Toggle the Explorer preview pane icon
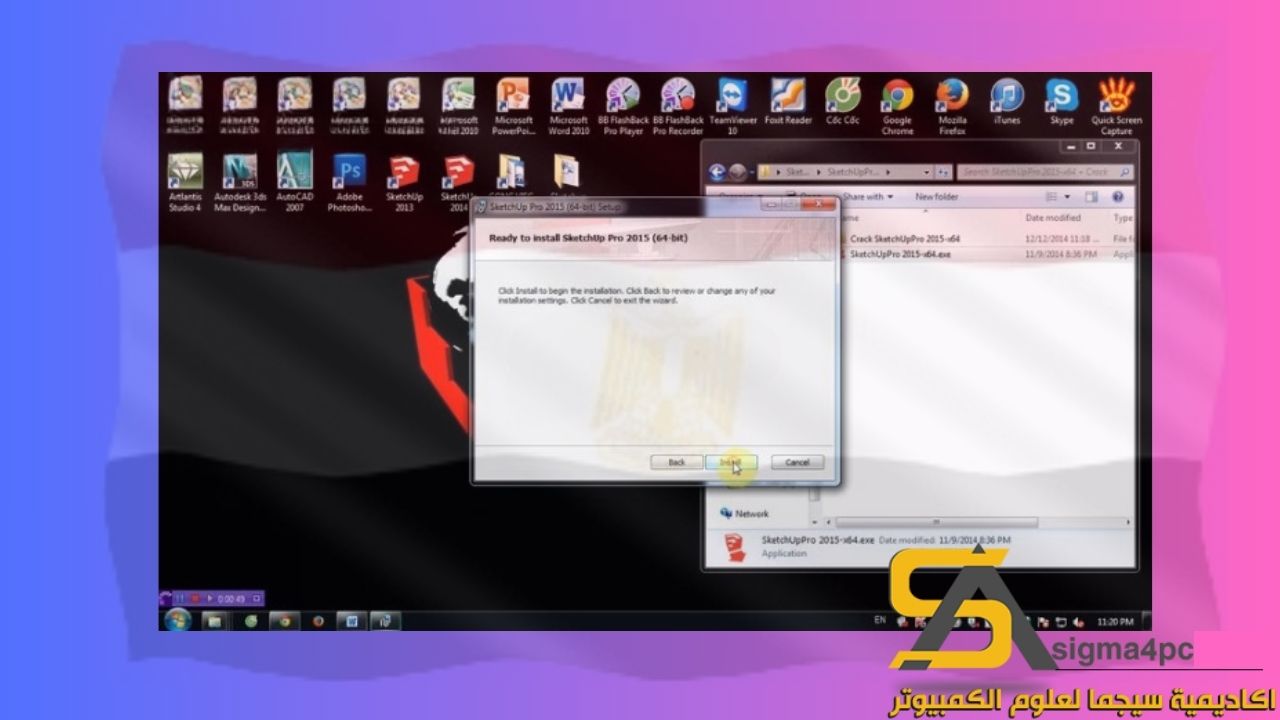Viewport: 1280px width, 720px height. pos(1091,197)
